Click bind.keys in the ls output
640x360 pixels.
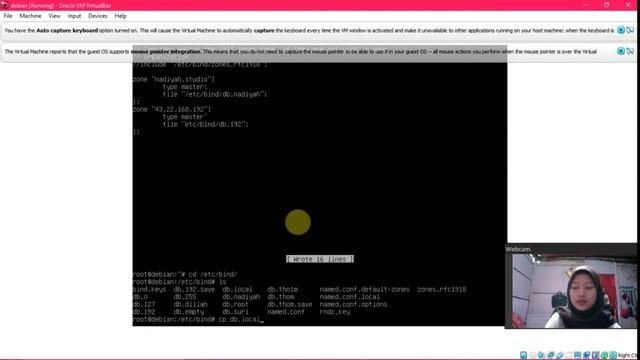[x=149, y=289]
